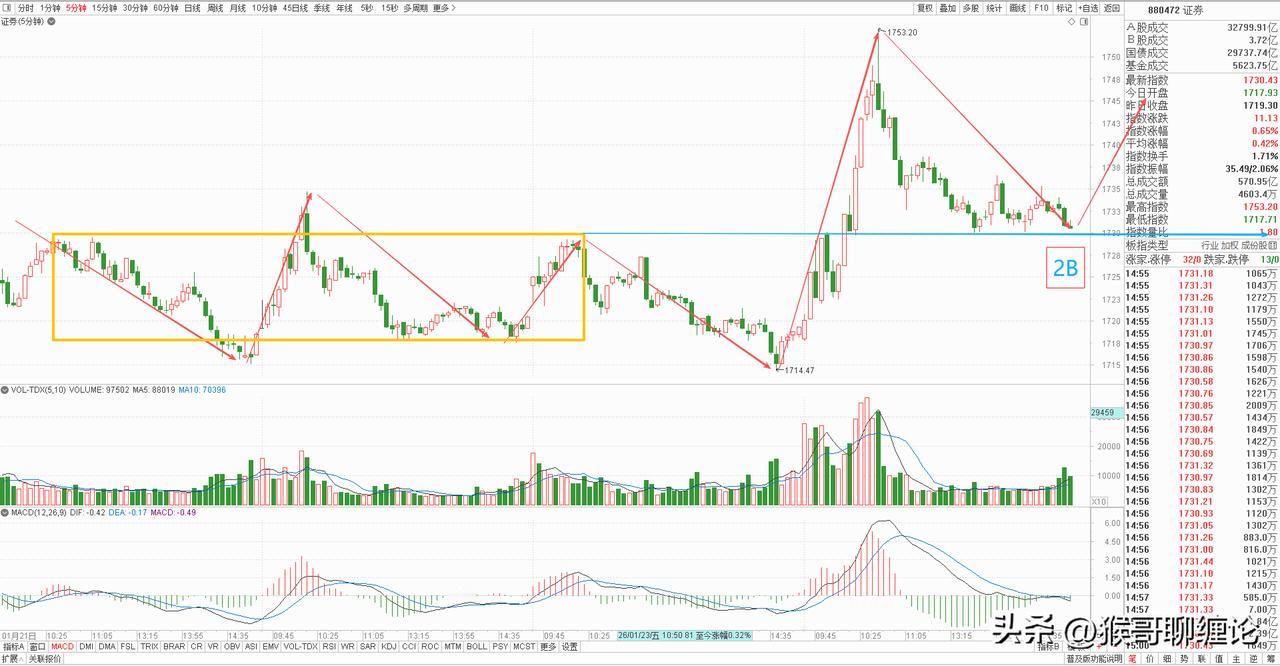Select the 窗口 tab in indicator bar
The width and height of the screenshot is (1280, 666).
[37, 647]
